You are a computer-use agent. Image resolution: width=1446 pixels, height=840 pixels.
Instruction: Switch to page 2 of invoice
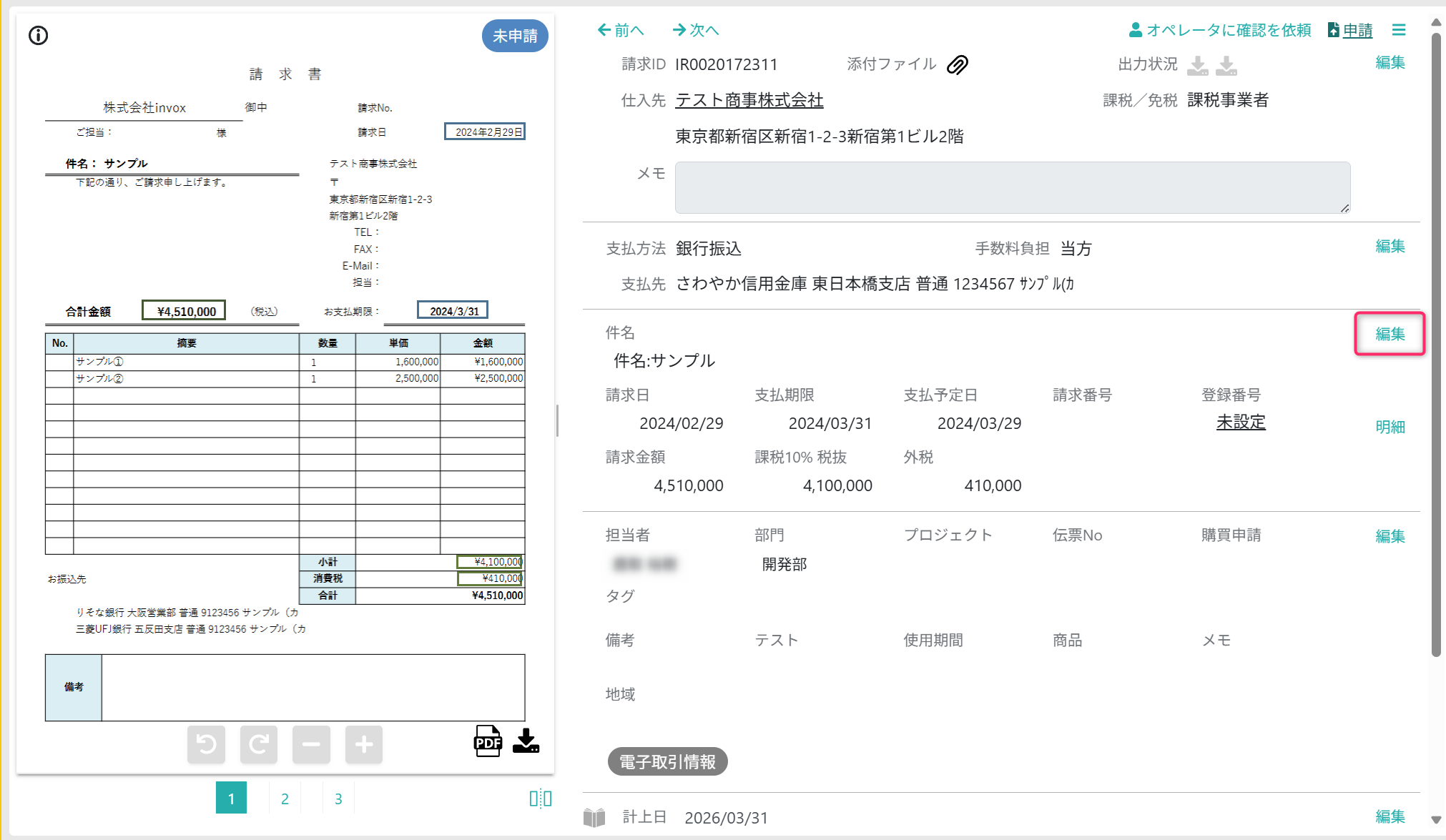point(285,799)
